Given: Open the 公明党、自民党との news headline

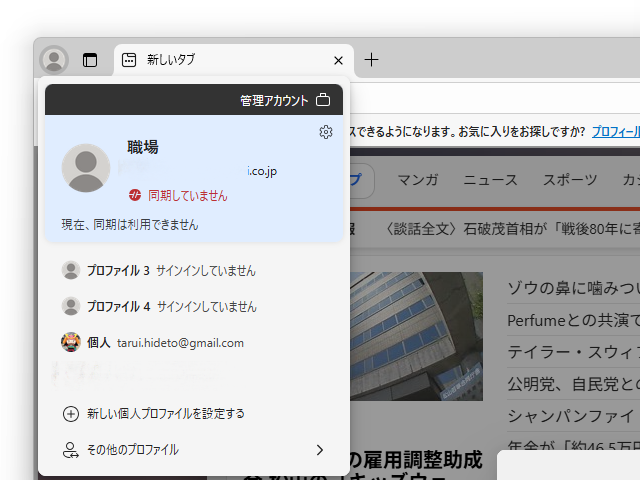Looking at the screenshot, I should pos(573,384).
